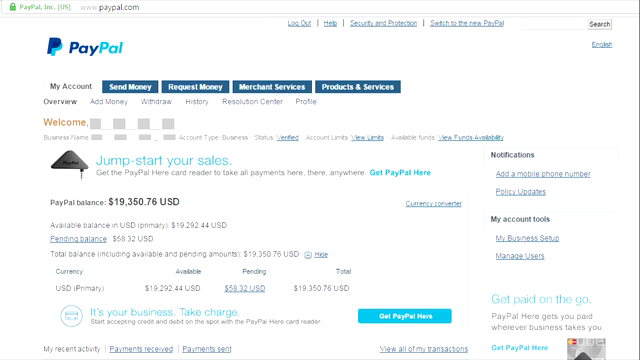Click the $19,350.76 USD PayPal balance
Screen dimensions: 640x360
pos(144,202)
